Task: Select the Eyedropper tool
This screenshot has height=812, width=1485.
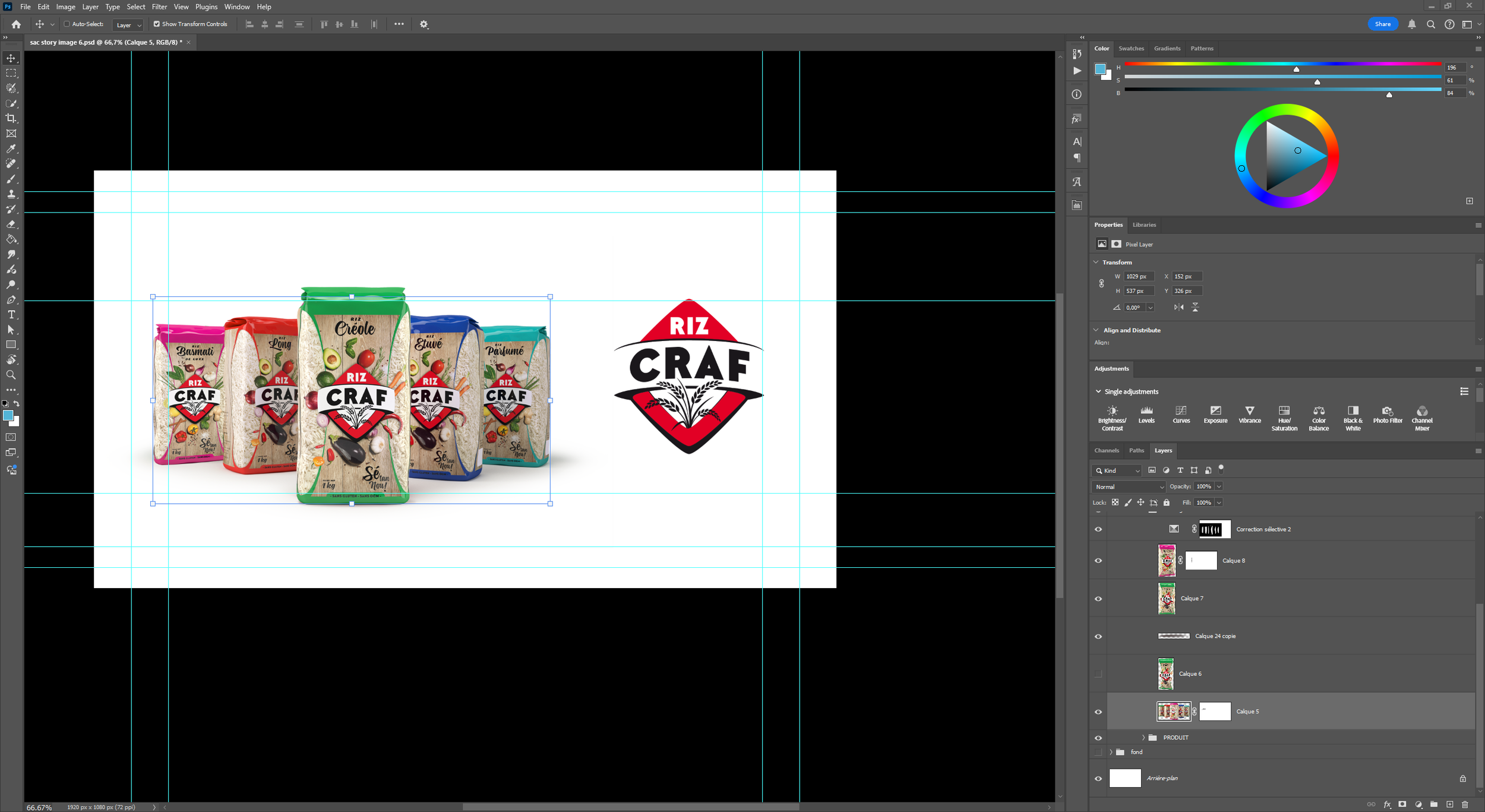Action: 11,149
